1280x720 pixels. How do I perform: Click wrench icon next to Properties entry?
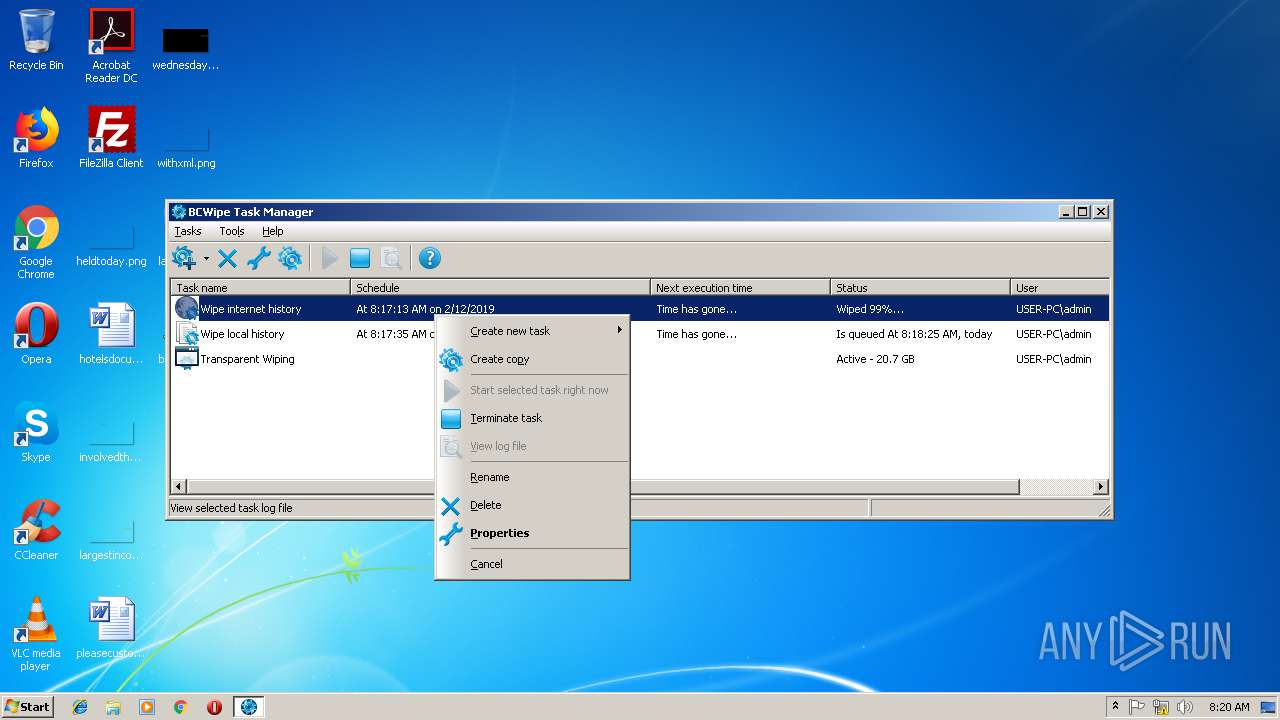coord(451,534)
